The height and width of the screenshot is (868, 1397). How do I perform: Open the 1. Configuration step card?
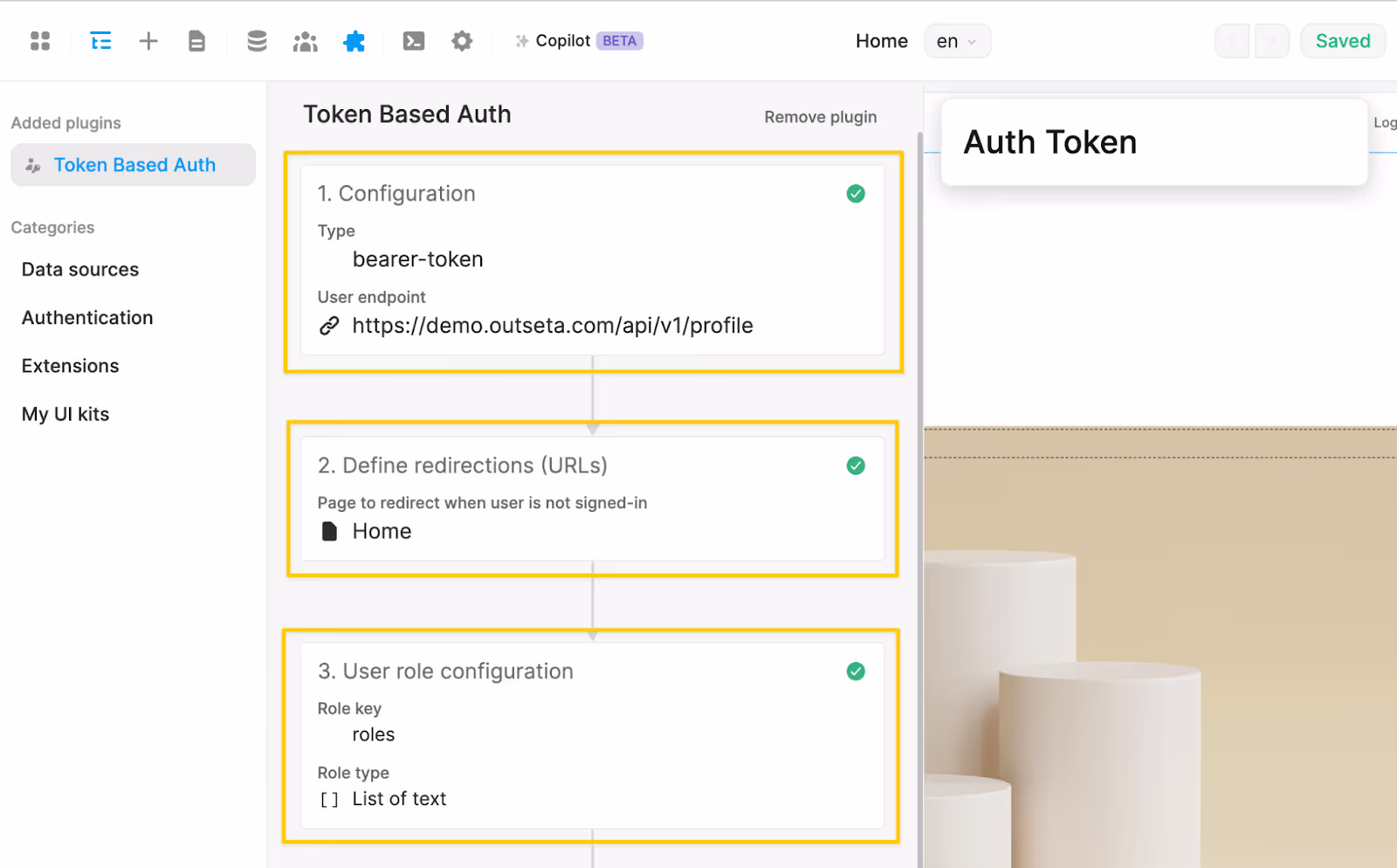pos(593,260)
